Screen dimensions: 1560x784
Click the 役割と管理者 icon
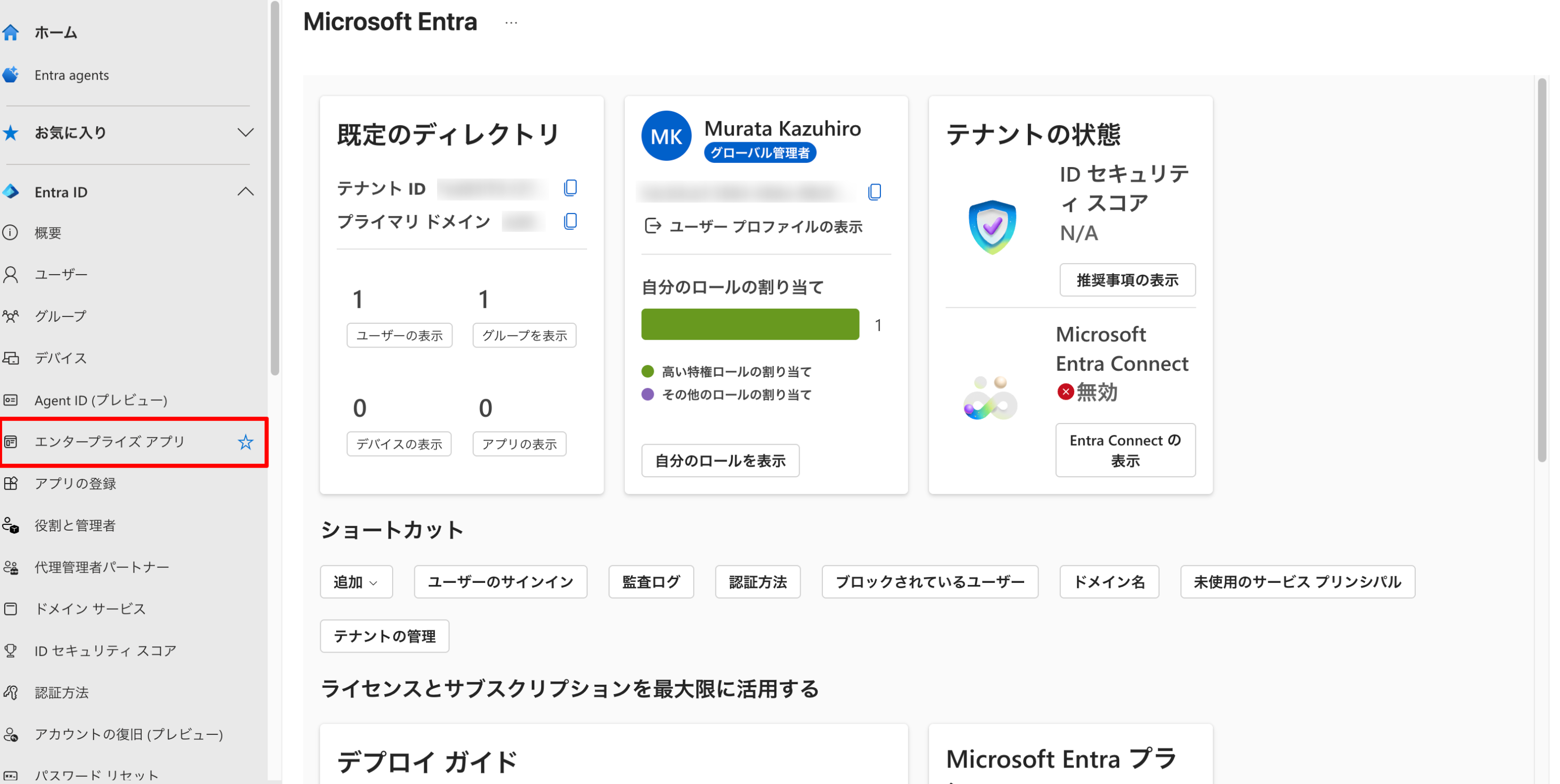pyautogui.click(x=11, y=525)
